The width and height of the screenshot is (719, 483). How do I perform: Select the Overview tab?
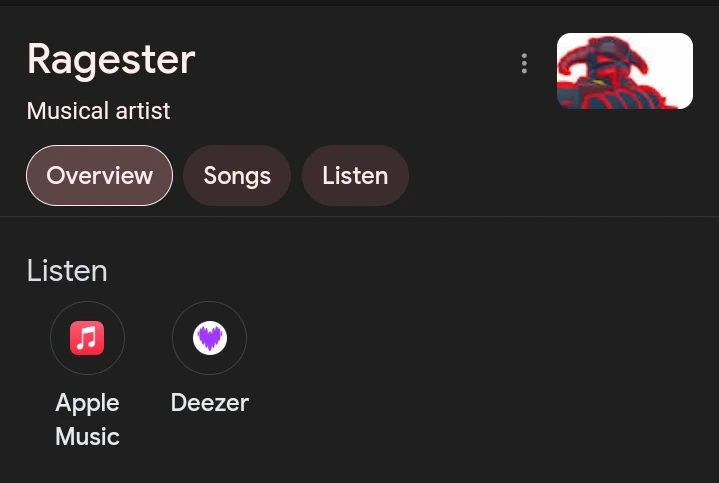[99, 176]
